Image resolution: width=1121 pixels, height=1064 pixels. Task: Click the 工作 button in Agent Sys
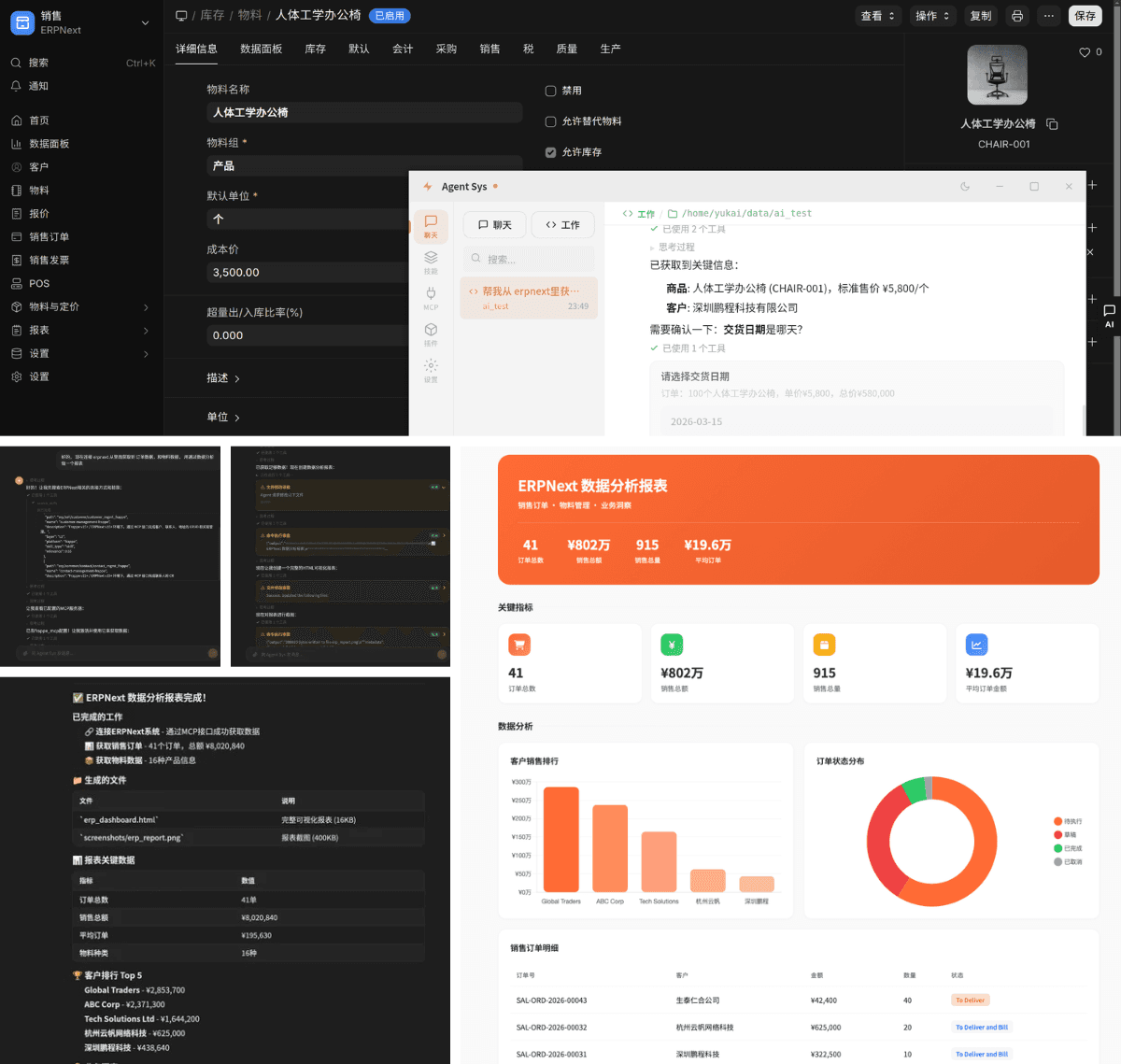point(563,225)
